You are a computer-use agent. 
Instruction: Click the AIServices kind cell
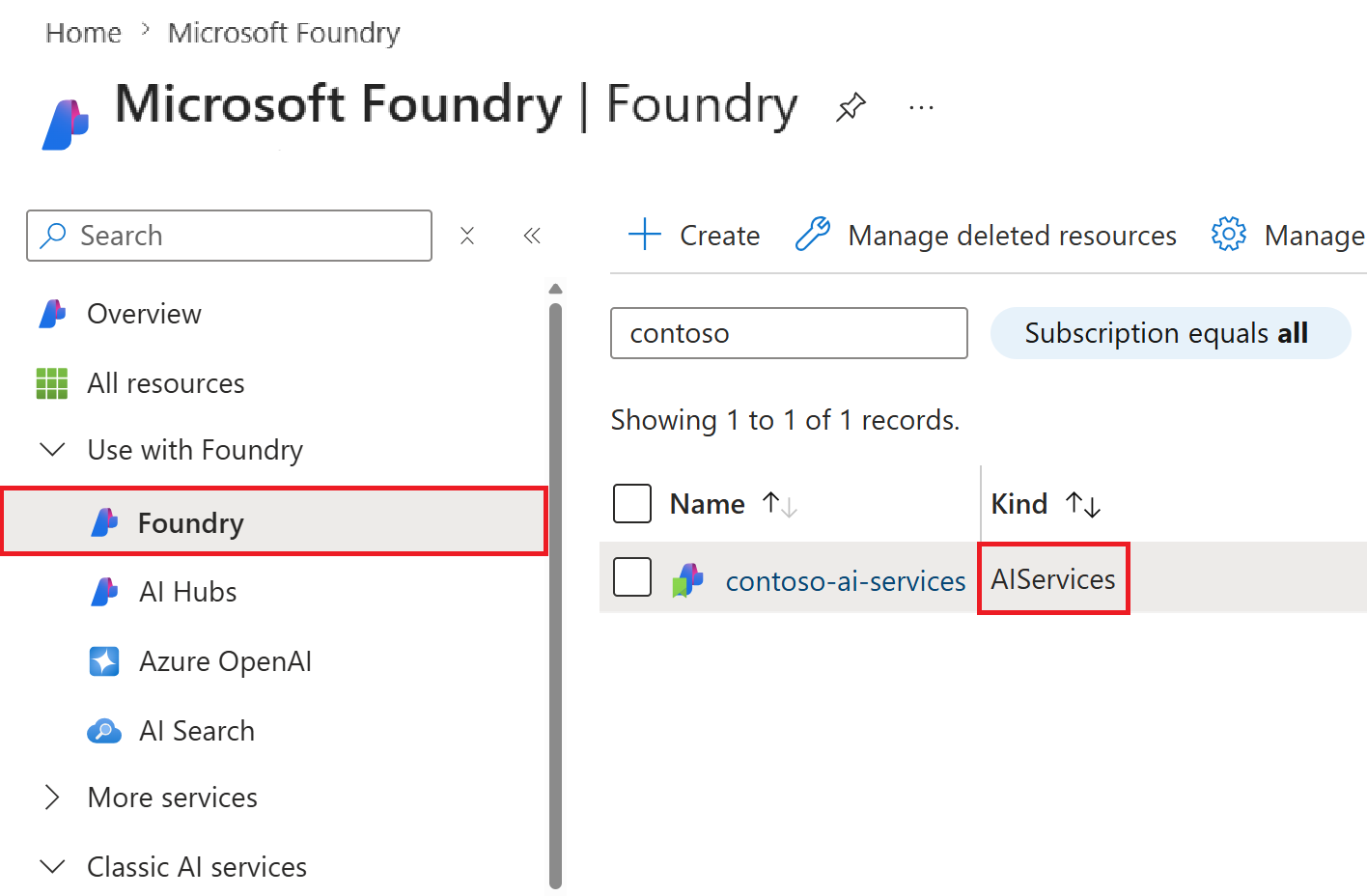(x=1053, y=578)
